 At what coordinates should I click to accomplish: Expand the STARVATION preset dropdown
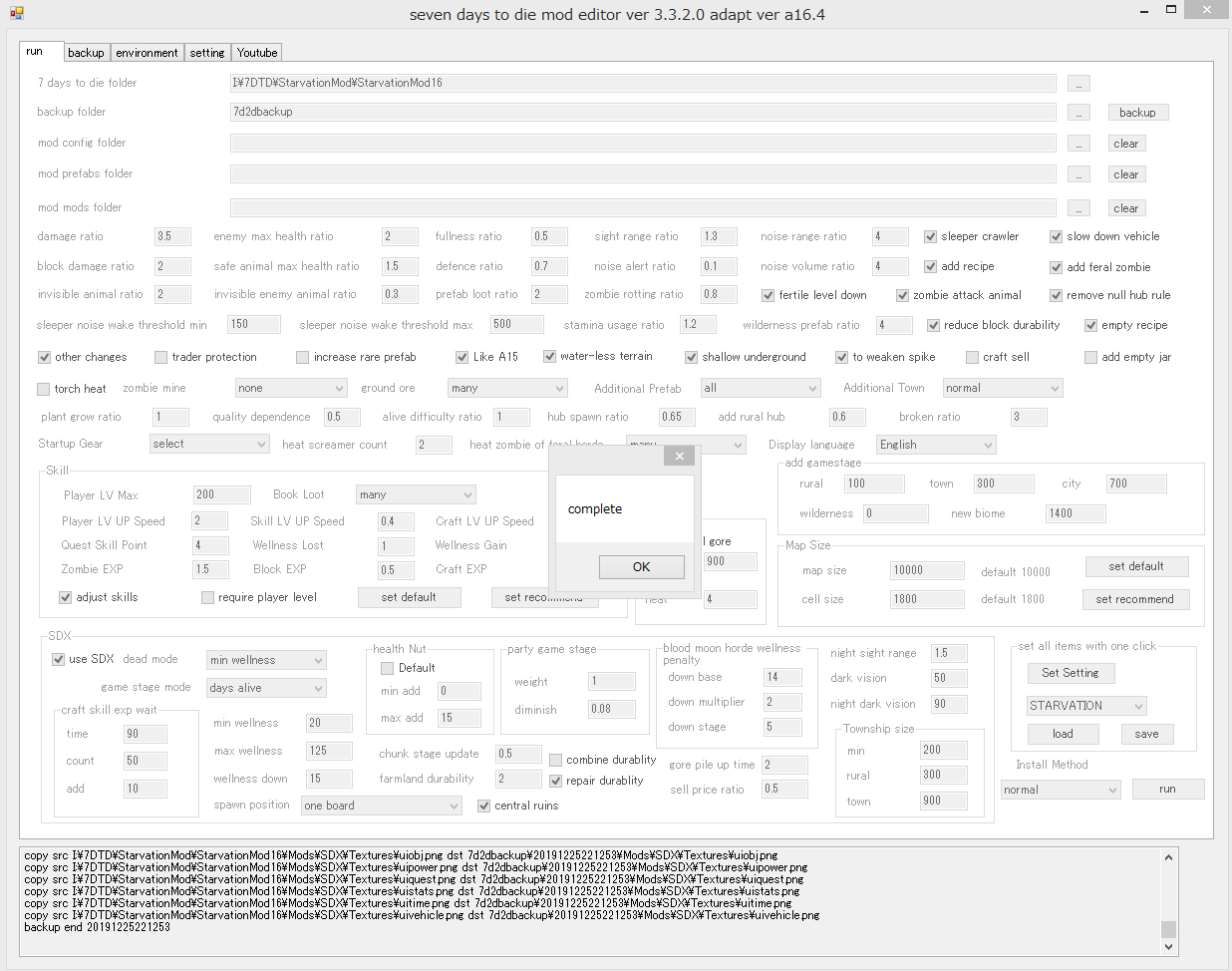pyautogui.click(x=1087, y=706)
